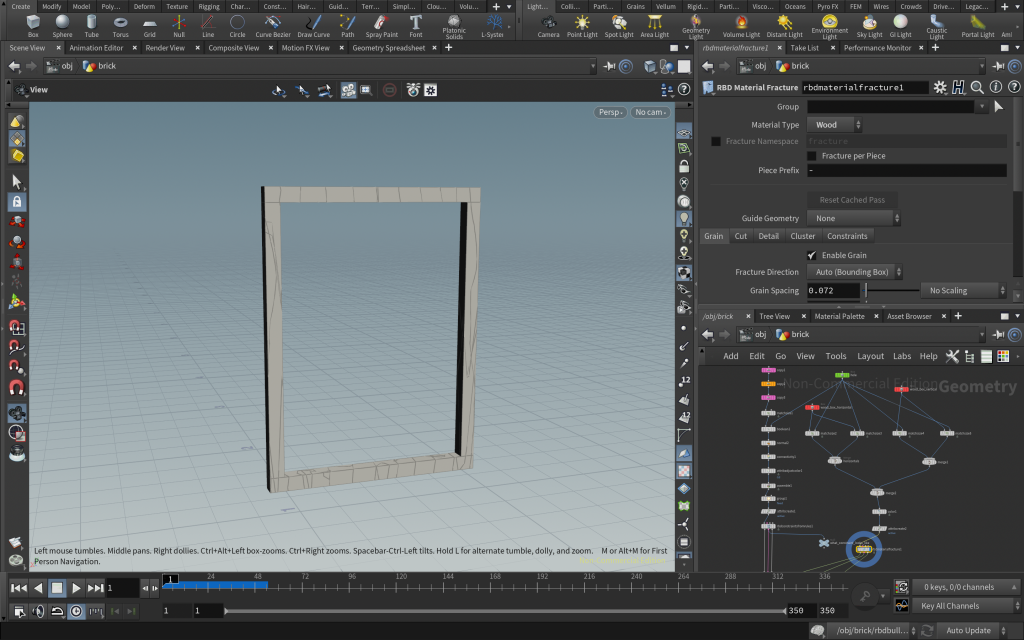This screenshot has height=640, width=1024.
Task: Toggle the viewport lock icon in the display sidebar
Action: [684, 167]
